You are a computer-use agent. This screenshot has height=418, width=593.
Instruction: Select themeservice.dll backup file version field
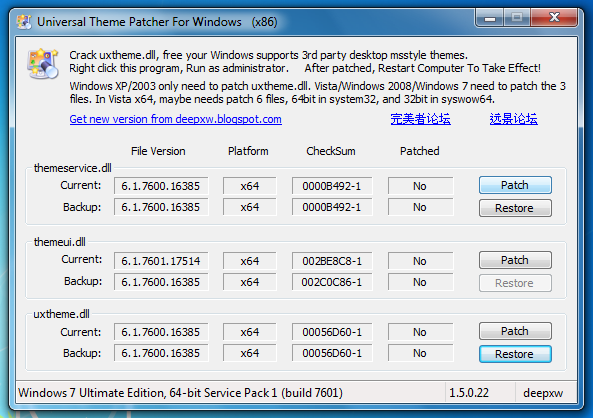pos(161,207)
